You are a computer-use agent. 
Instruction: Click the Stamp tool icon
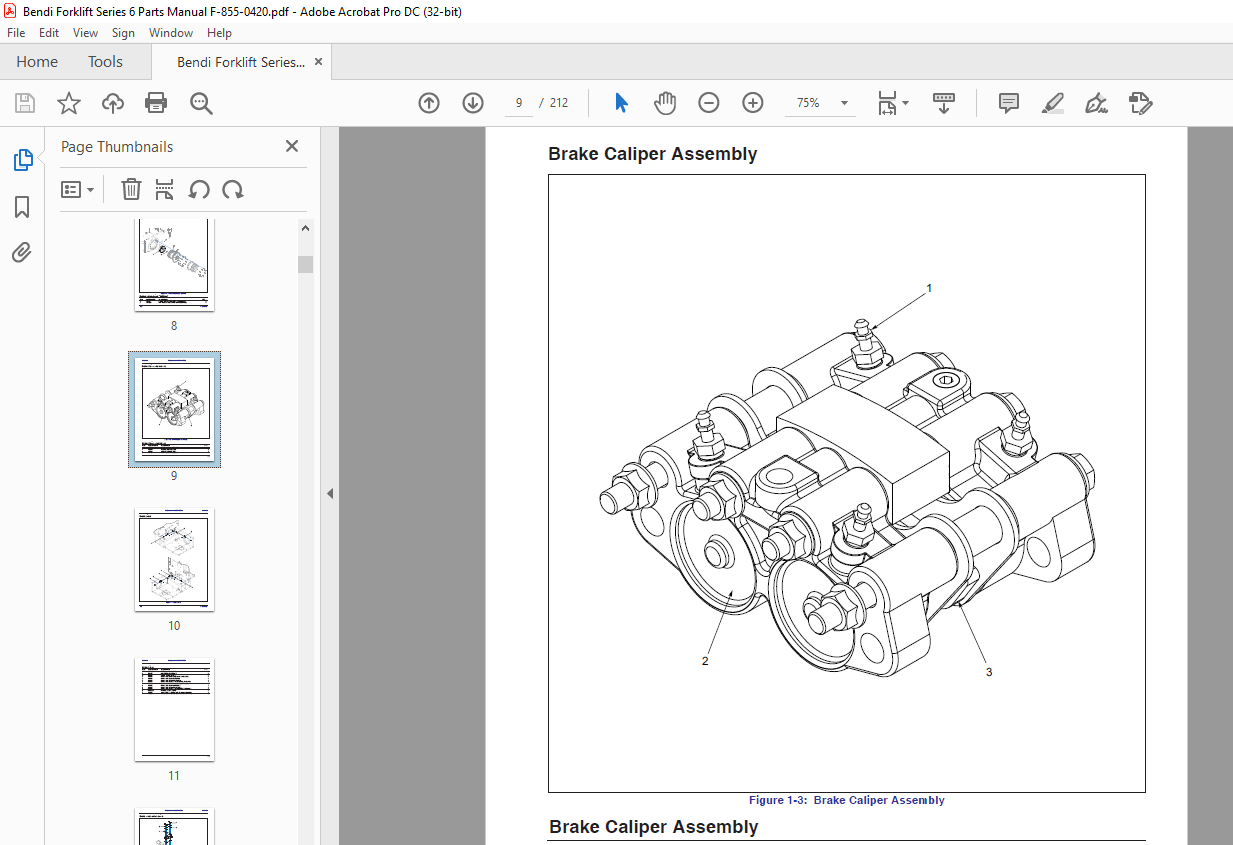pyautogui.click(x=1140, y=103)
